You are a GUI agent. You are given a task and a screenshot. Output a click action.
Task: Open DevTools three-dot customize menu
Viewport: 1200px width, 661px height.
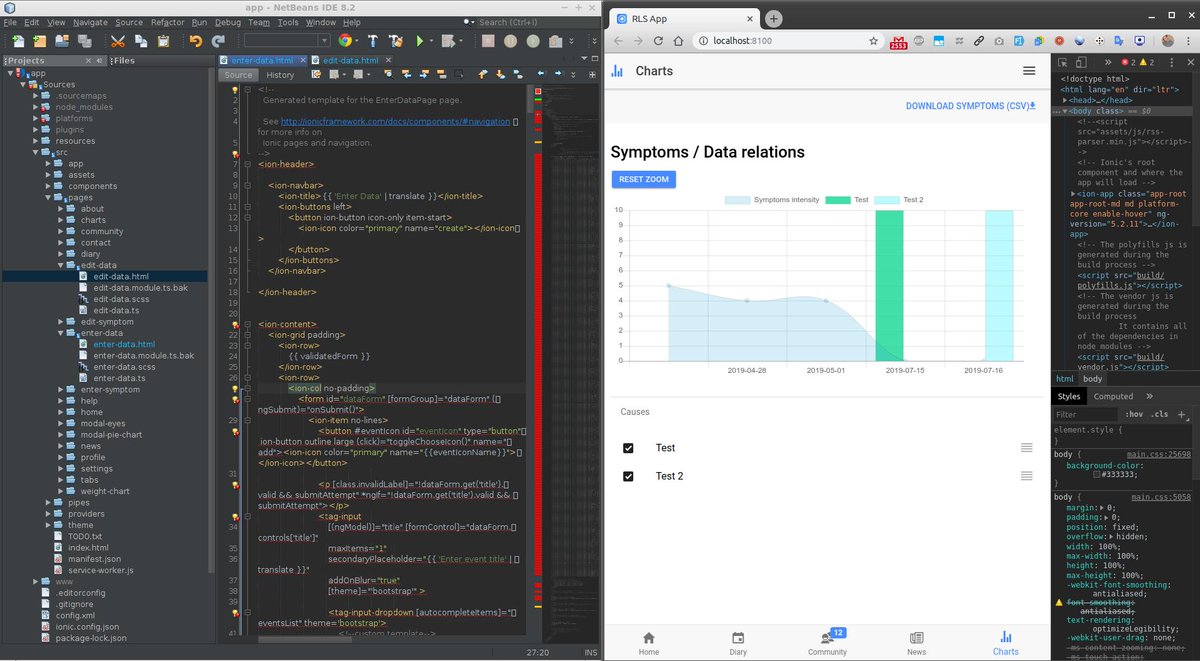coord(1174,62)
